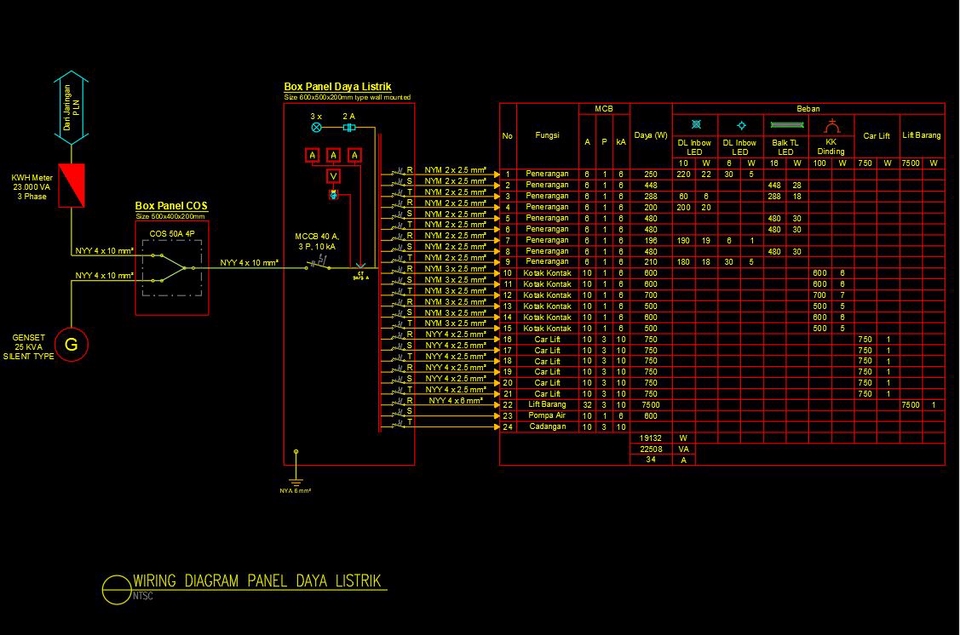Select the "MCCB 40 A, 3 P, 10 kA" label
Image resolution: width=960 pixels, height=635 pixels.
(317, 241)
